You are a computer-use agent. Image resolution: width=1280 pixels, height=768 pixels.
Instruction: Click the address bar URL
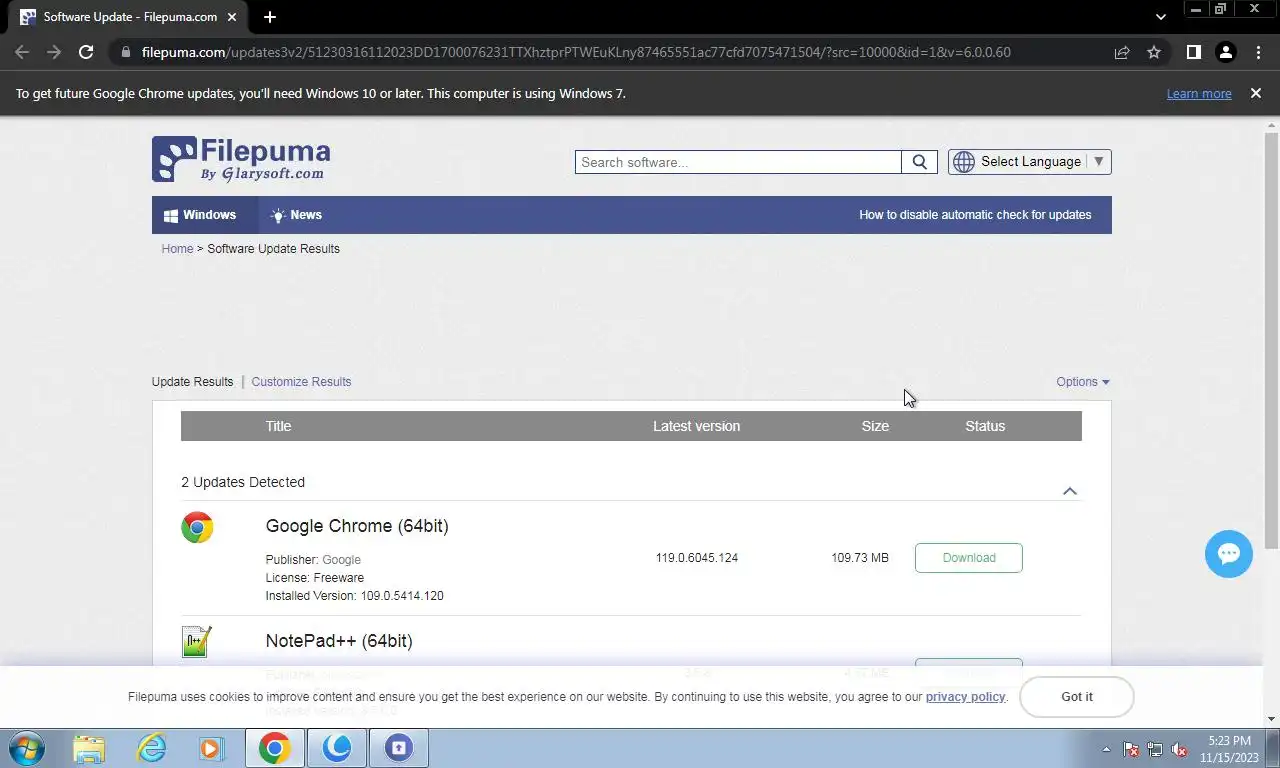click(x=576, y=52)
